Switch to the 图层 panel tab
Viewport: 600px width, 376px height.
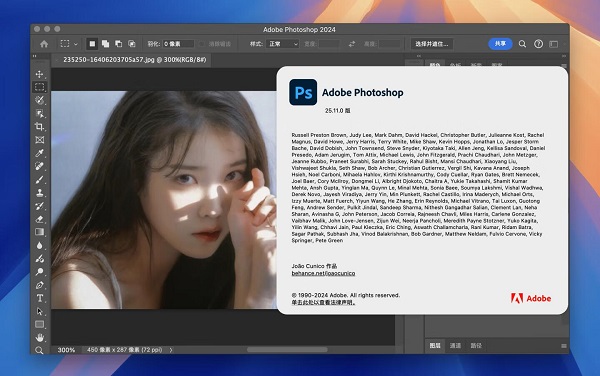[435, 345]
